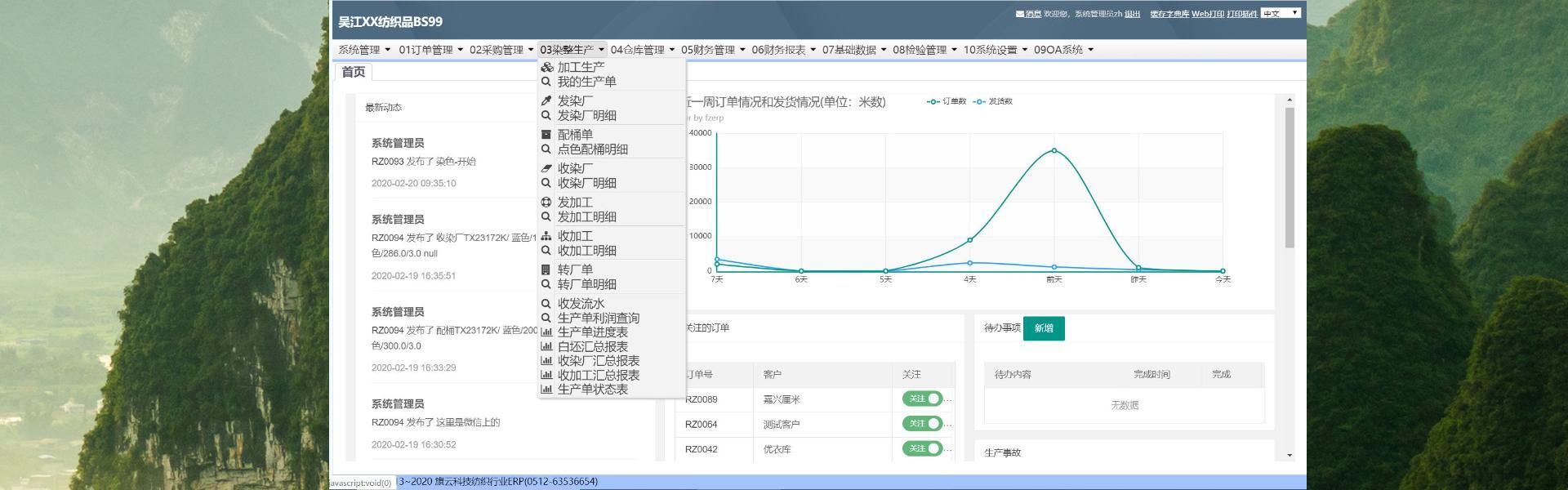Click order number RZ0089 in table
This screenshot has height=490, width=1568.
pyautogui.click(x=701, y=399)
